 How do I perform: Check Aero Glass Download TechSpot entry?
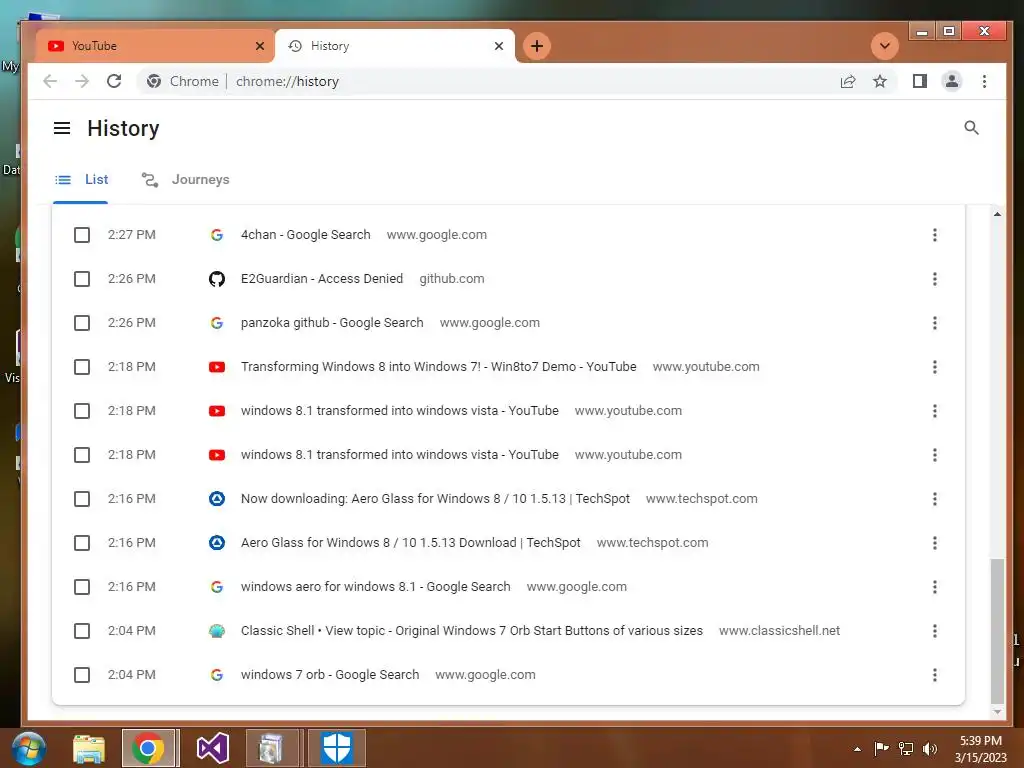click(82, 543)
